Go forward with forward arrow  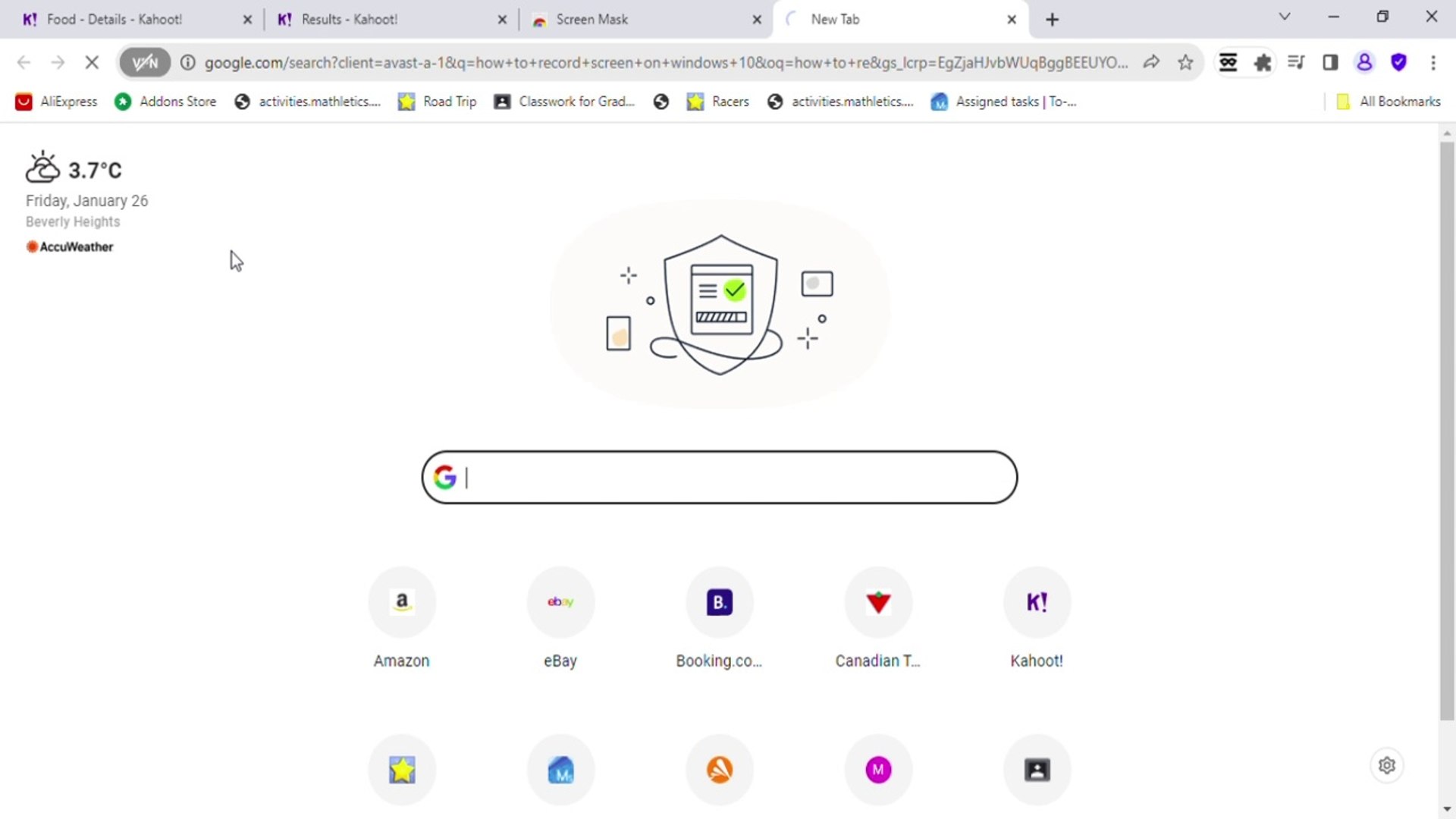coord(58,63)
